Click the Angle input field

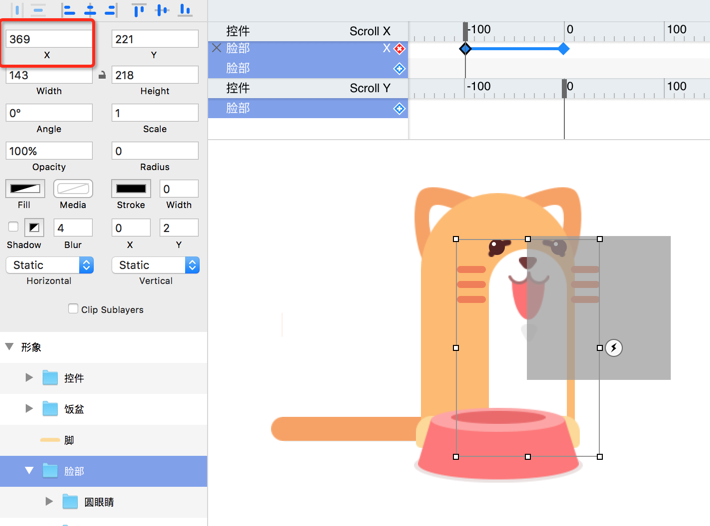coord(49,113)
